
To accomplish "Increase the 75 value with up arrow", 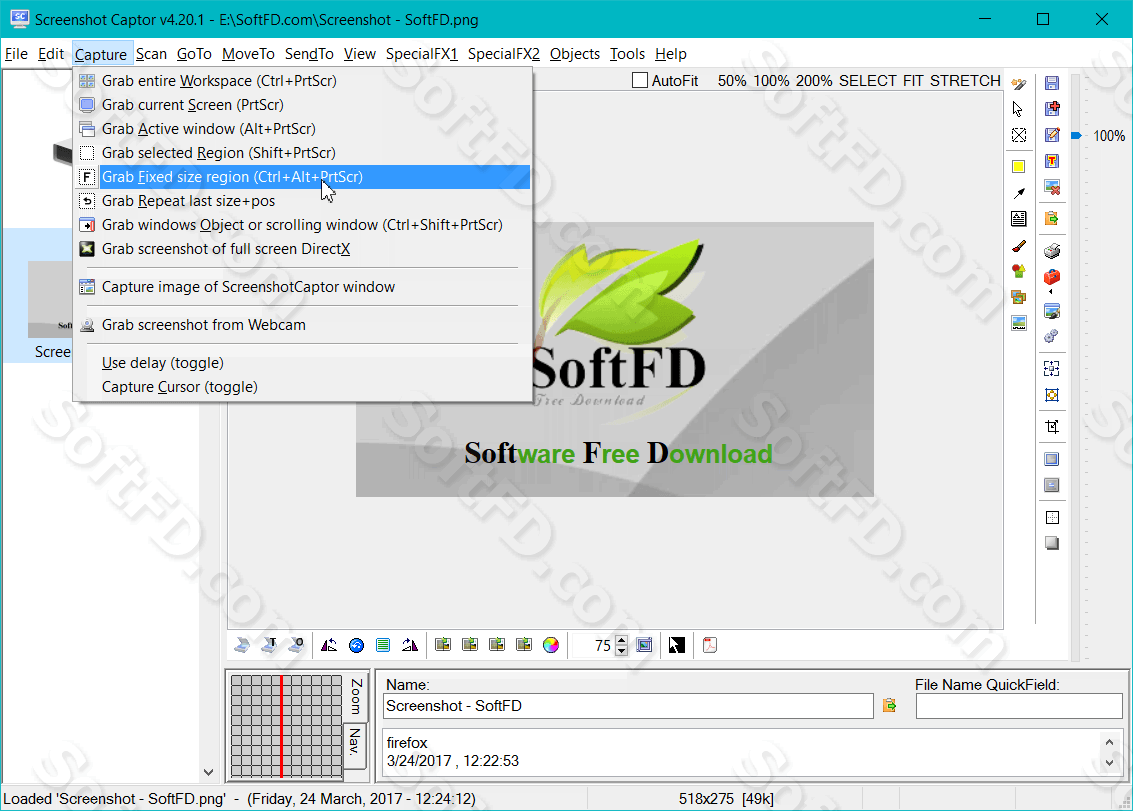I will (621, 640).
